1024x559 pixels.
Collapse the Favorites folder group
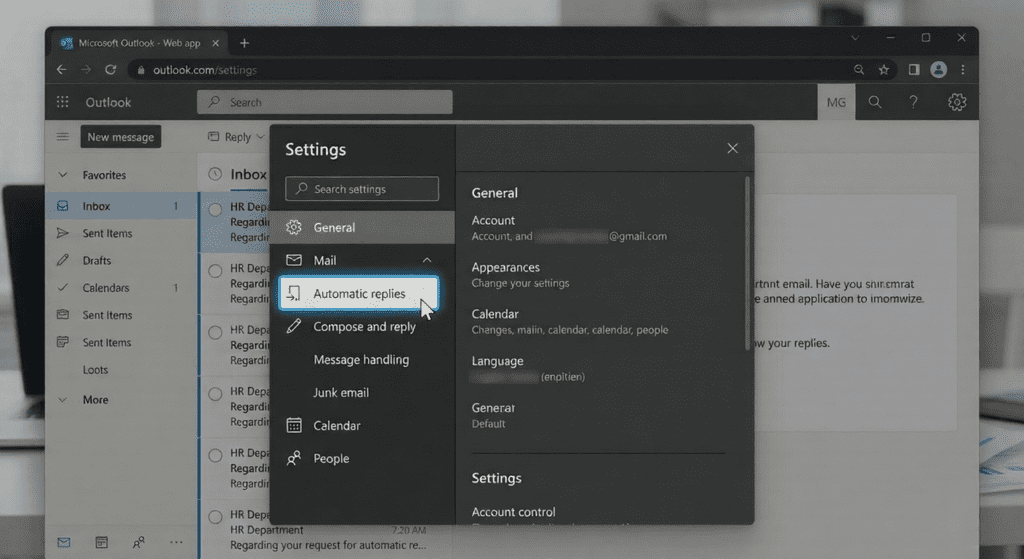pyautogui.click(x=63, y=175)
